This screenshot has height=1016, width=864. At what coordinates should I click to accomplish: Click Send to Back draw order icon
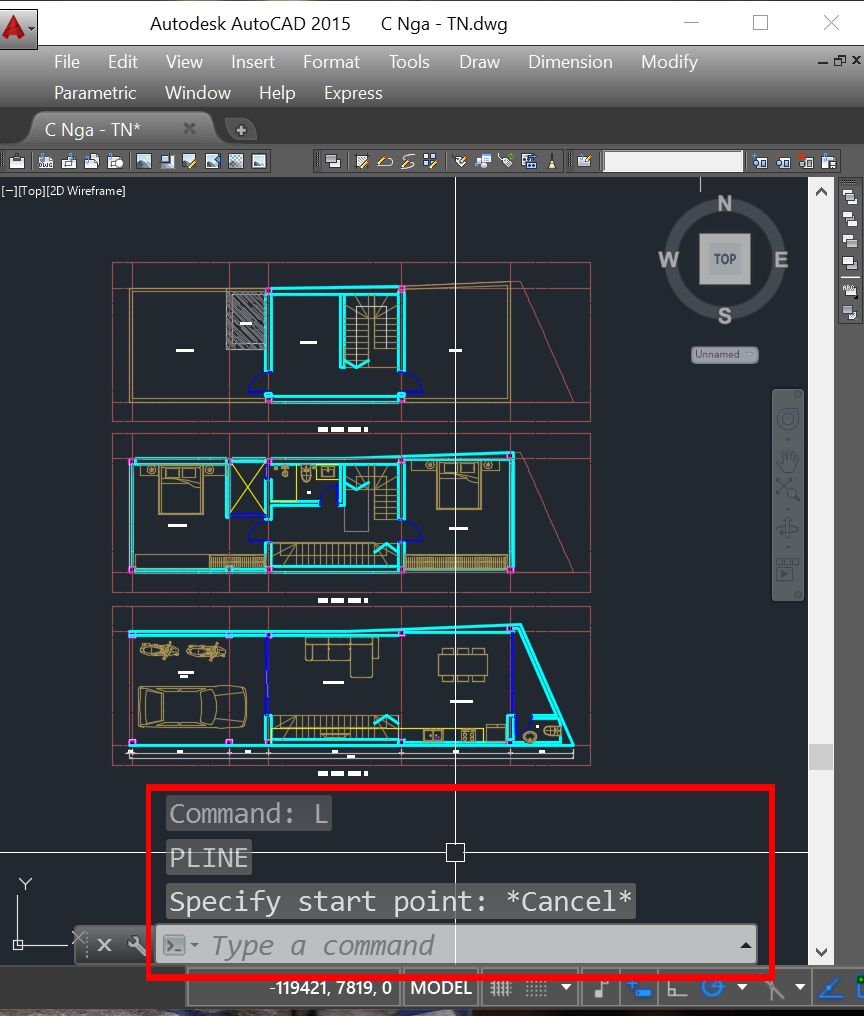(x=850, y=219)
